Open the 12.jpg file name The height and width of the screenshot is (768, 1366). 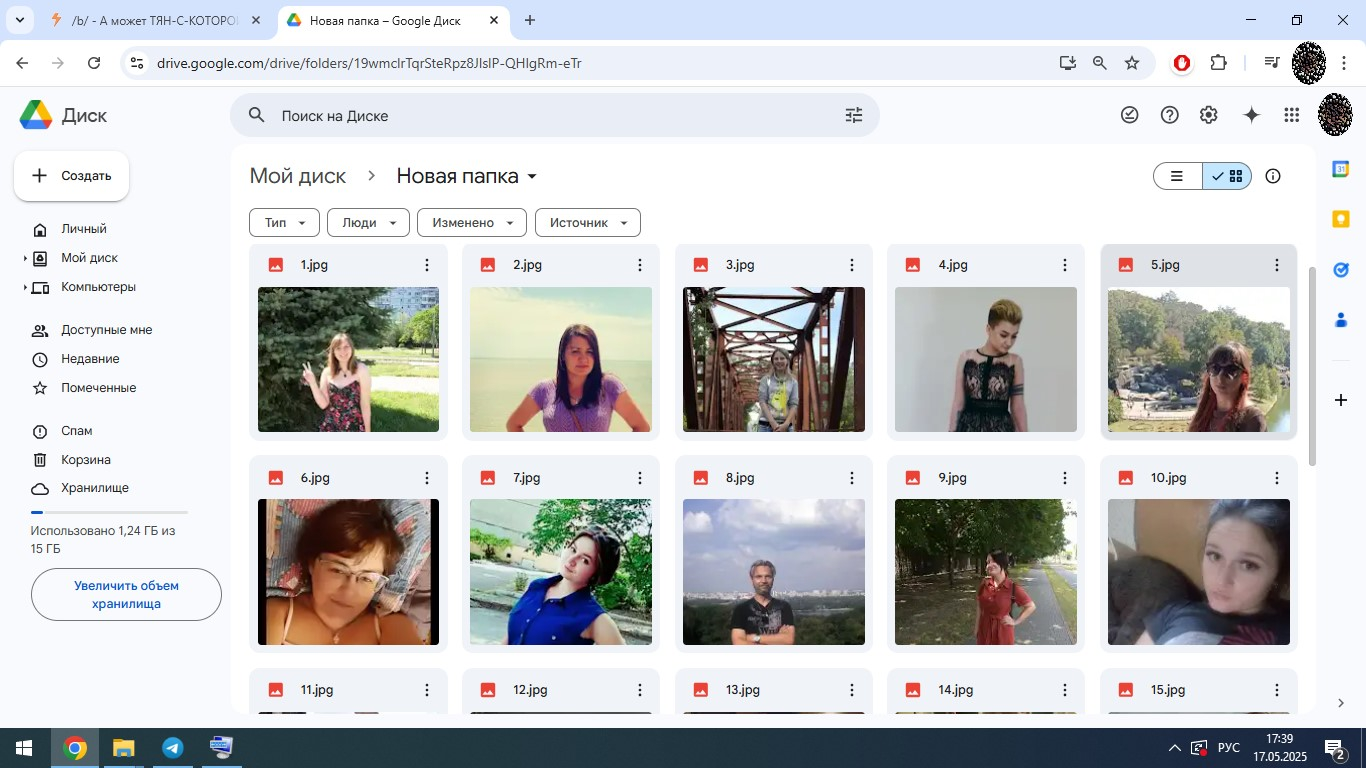coord(530,690)
